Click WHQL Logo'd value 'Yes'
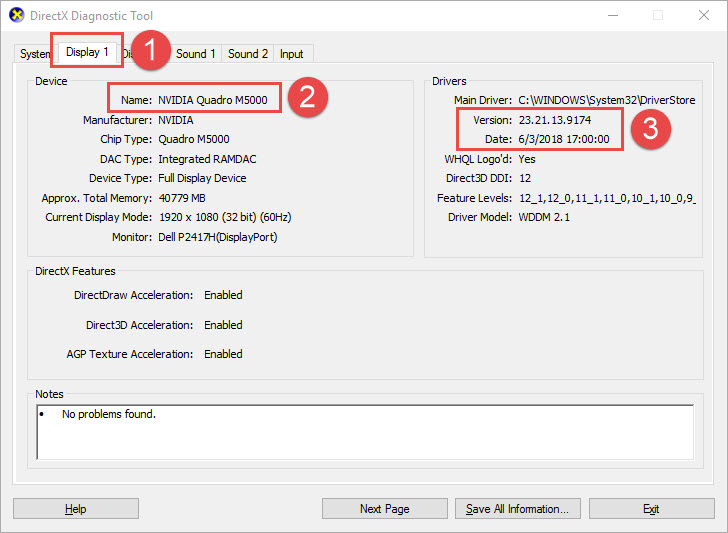The width and height of the screenshot is (728, 533). [x=527, y=159]
